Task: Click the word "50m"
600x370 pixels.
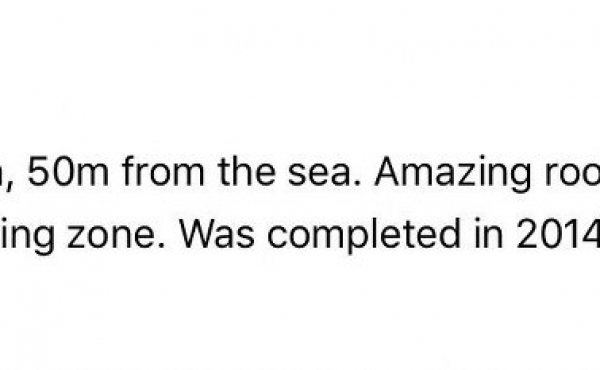Action: pyautogui.click(x=68, y=172)
